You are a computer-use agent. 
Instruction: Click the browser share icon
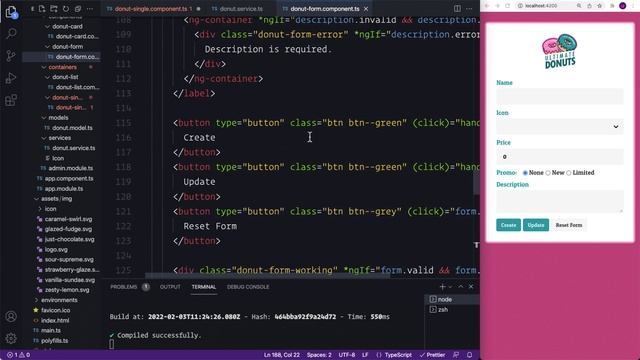589,6
